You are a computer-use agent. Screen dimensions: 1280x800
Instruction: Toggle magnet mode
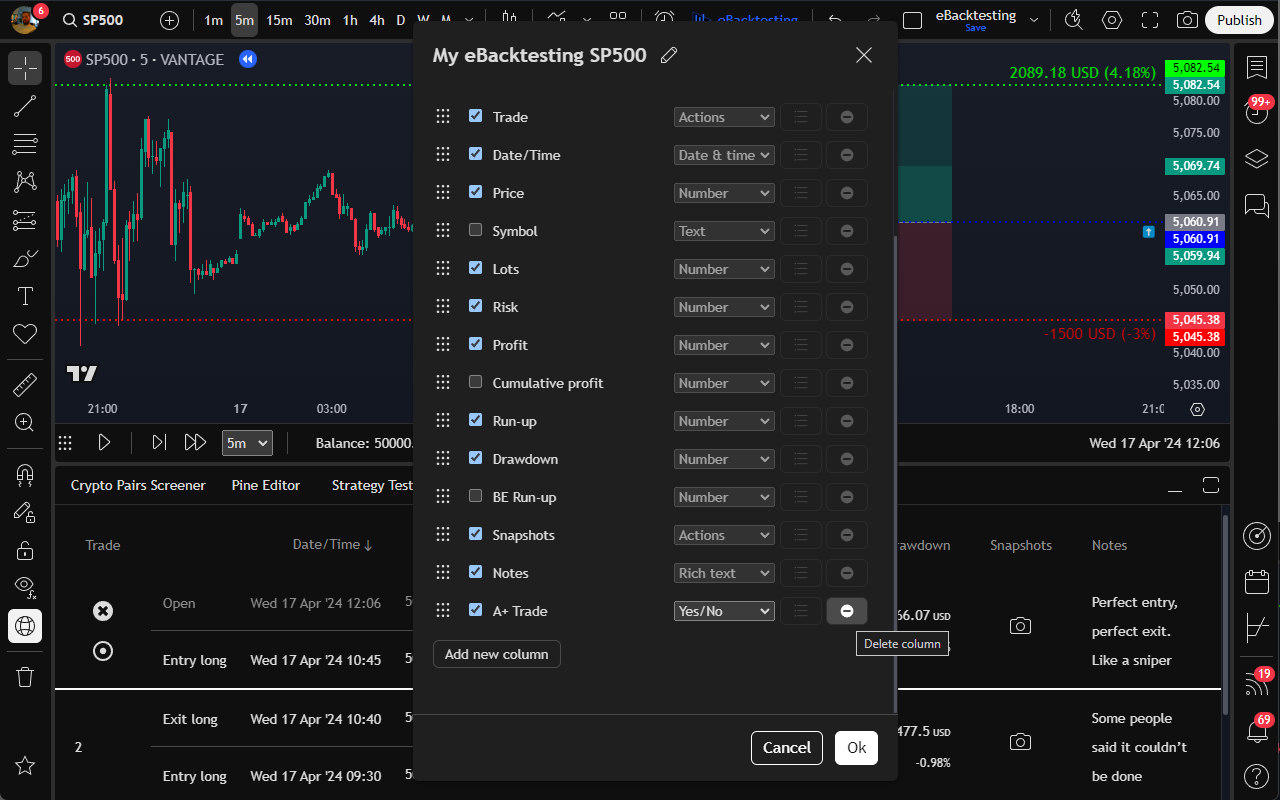coord(25,474)
